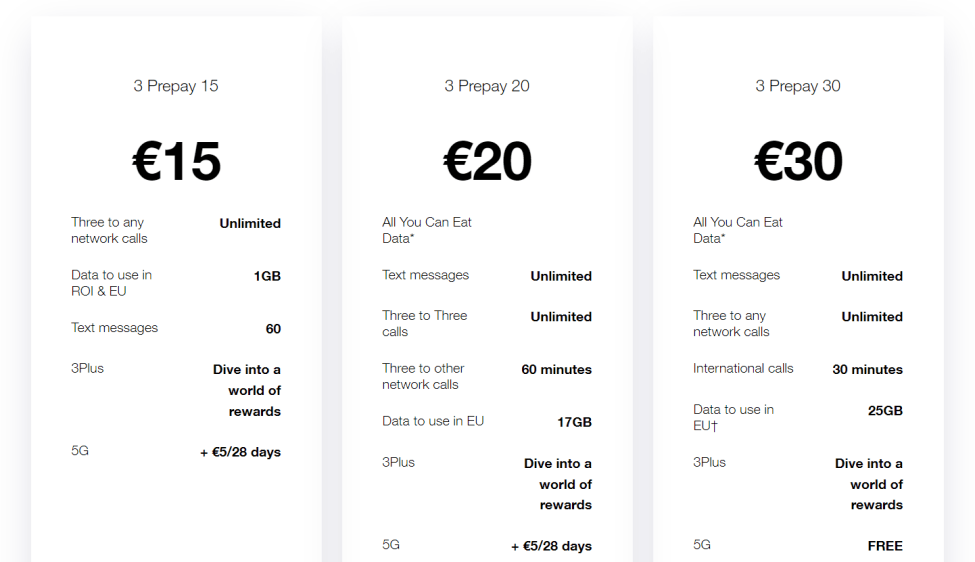975x562 pixels.
Task: Click the €15 price heading
Action: point(177,161)
